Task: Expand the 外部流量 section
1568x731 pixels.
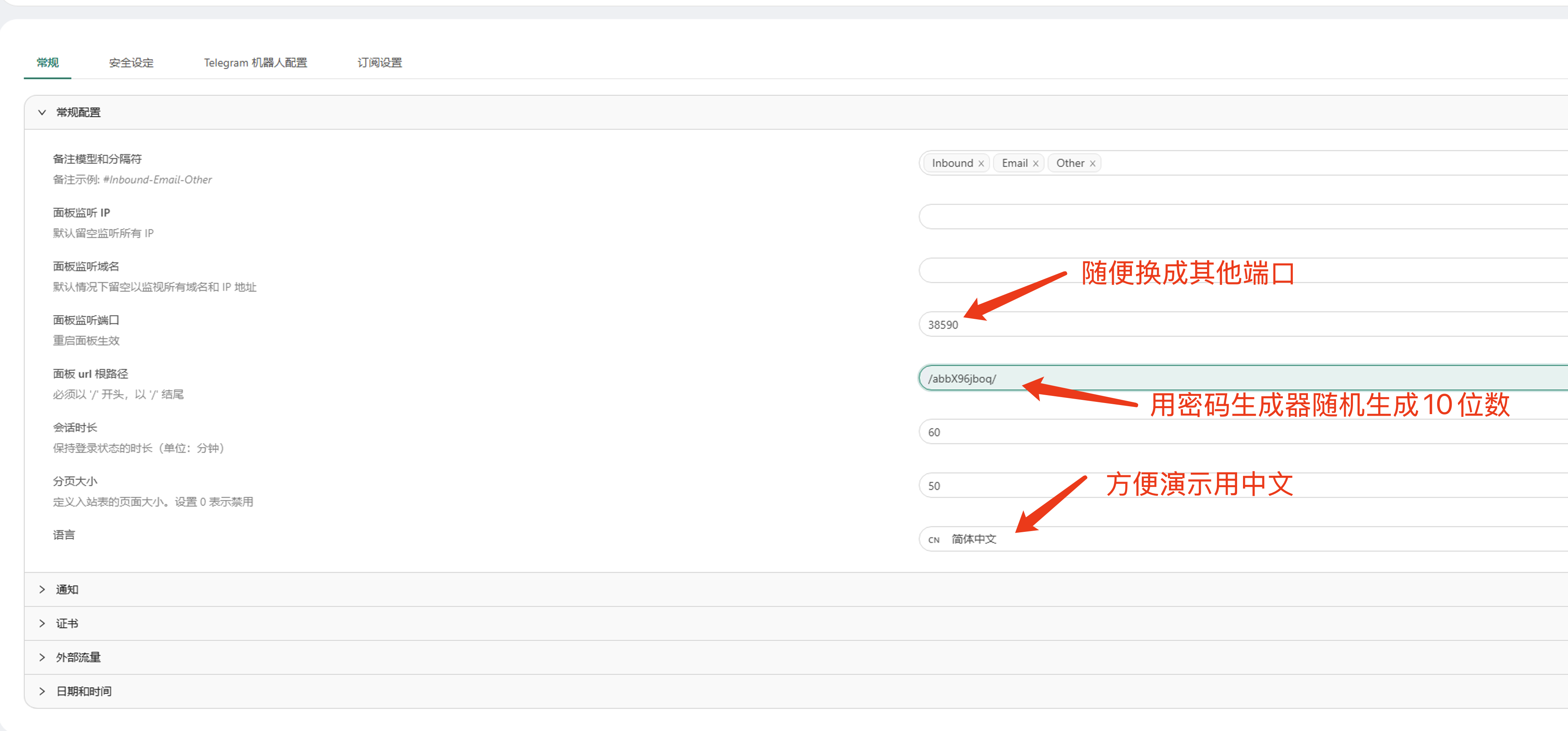Action: point(78,658)
